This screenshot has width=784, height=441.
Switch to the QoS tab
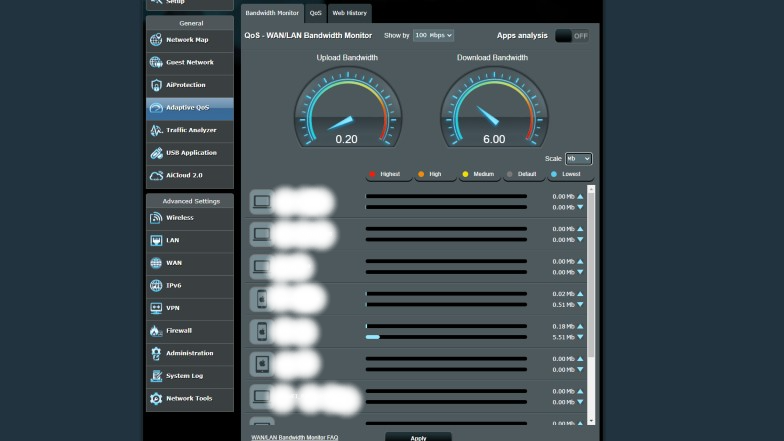[316, 13]
